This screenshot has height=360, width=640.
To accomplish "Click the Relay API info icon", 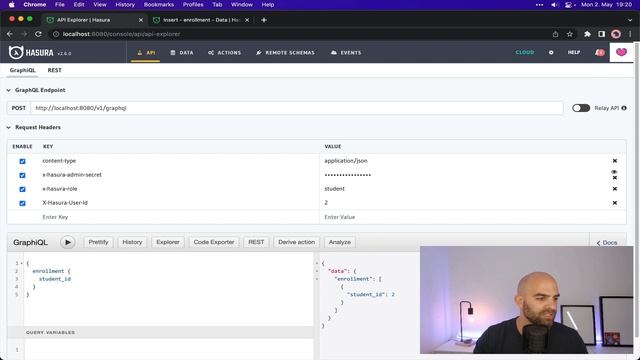I will point(624,108).
